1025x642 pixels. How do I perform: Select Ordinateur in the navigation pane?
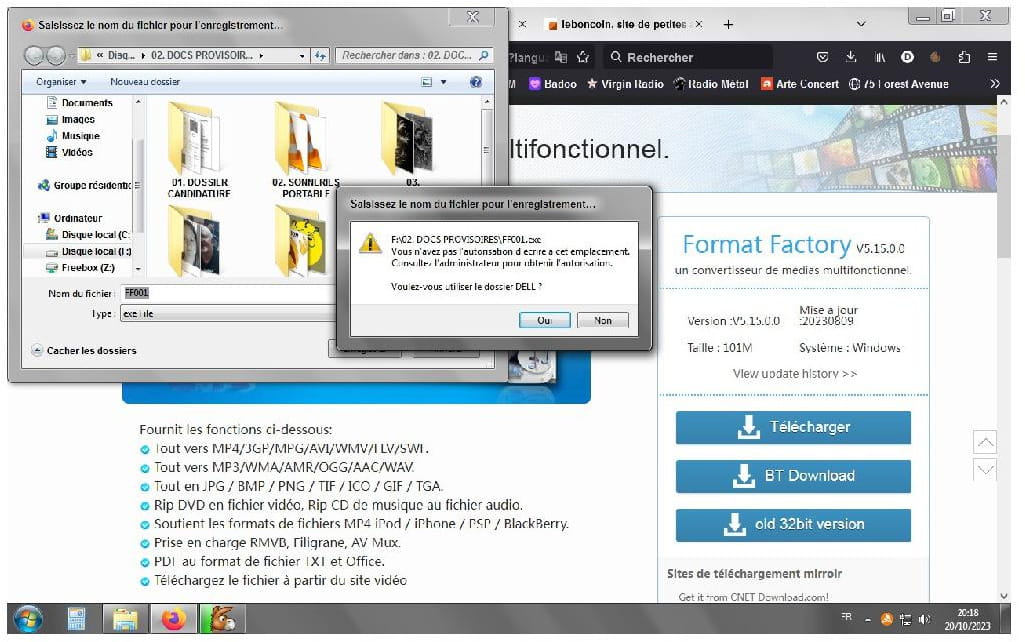tap(70, 218)
